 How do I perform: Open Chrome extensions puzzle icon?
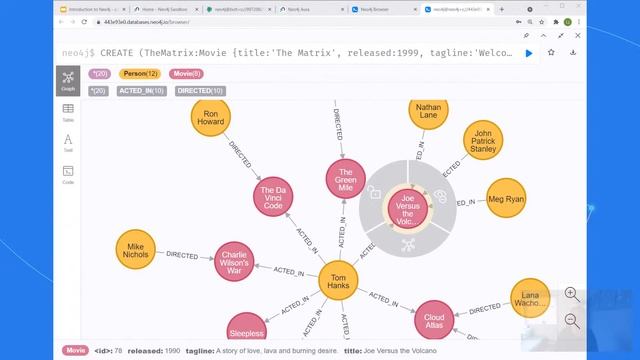(556, 22)
